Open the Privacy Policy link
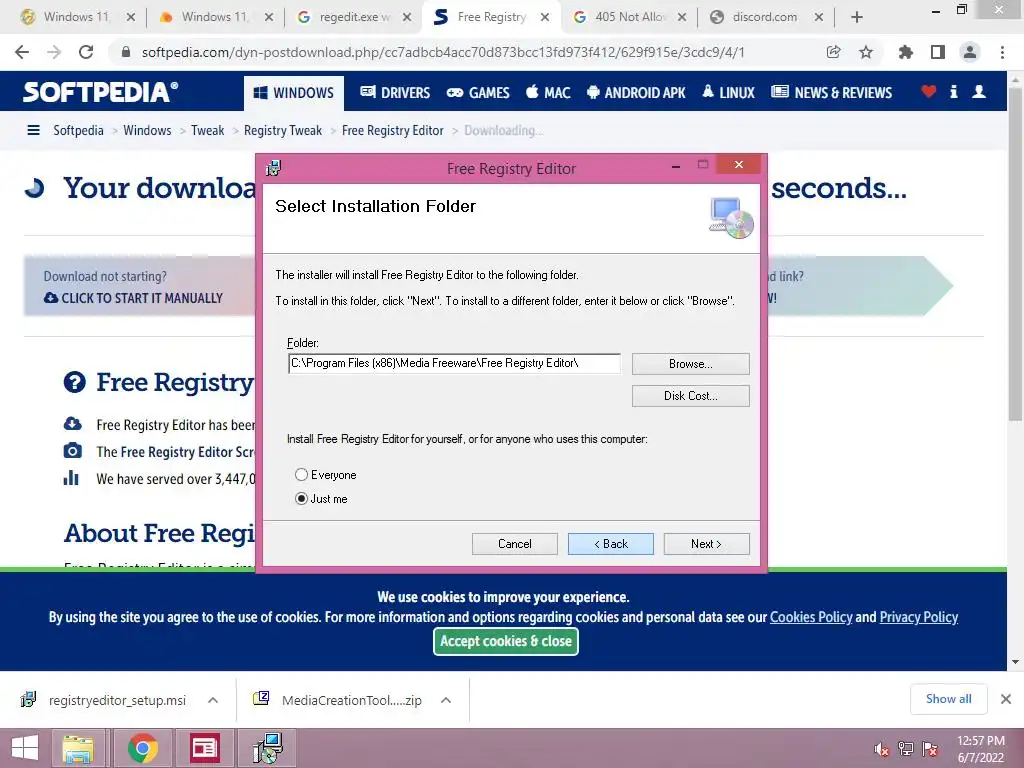This screenshot has width=1024, height=768. [x=919, y=617]
